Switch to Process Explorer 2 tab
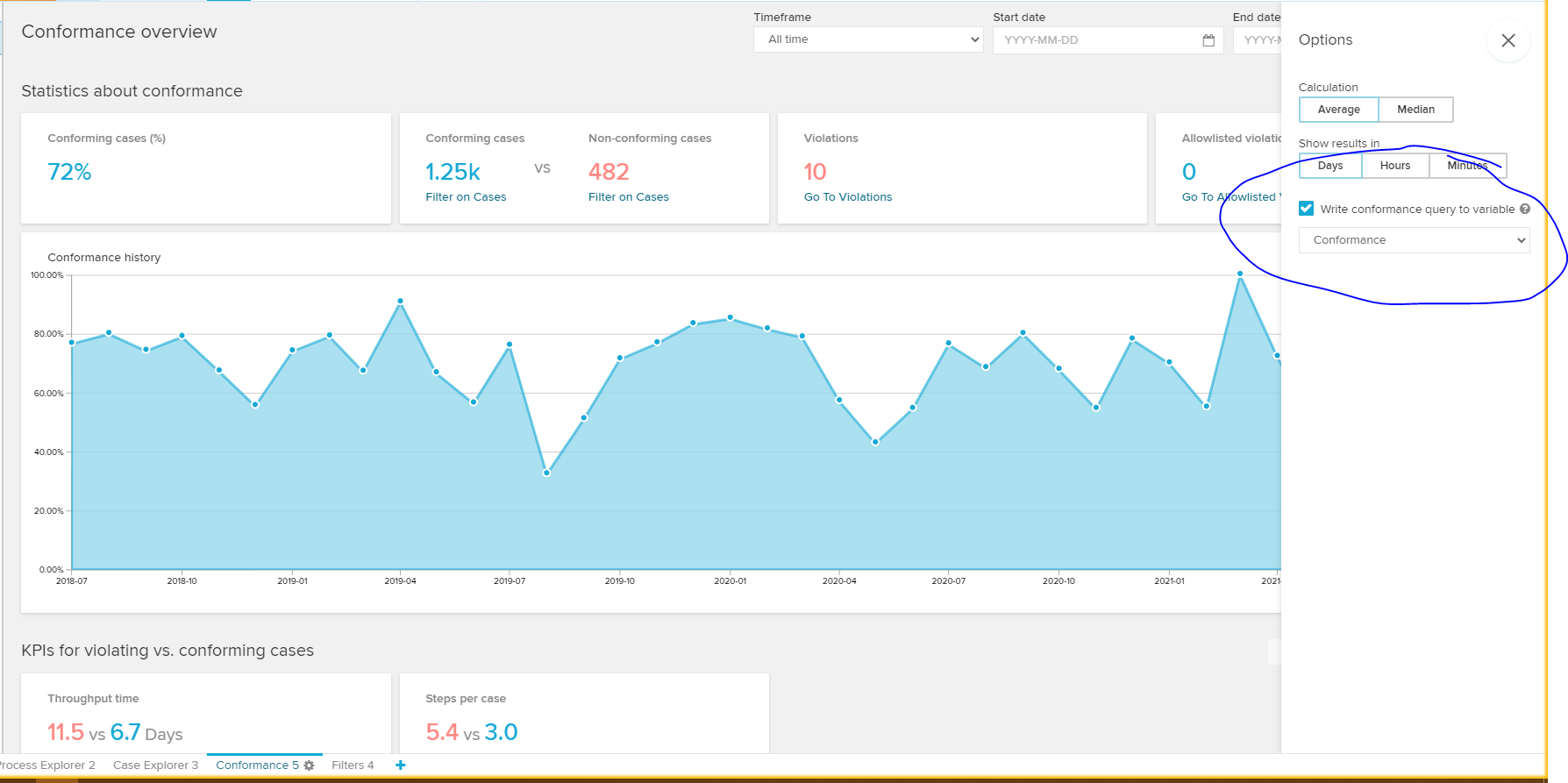Screen dimensions: 1568x783 coord(47,765)
